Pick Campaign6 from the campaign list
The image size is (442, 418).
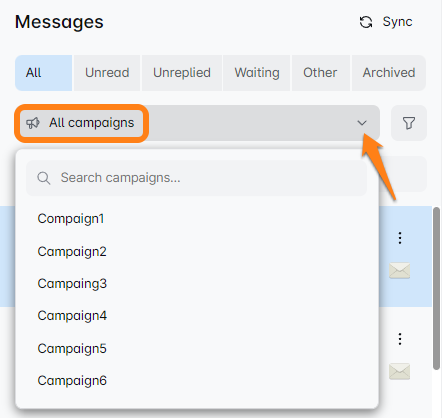point(72,381)
